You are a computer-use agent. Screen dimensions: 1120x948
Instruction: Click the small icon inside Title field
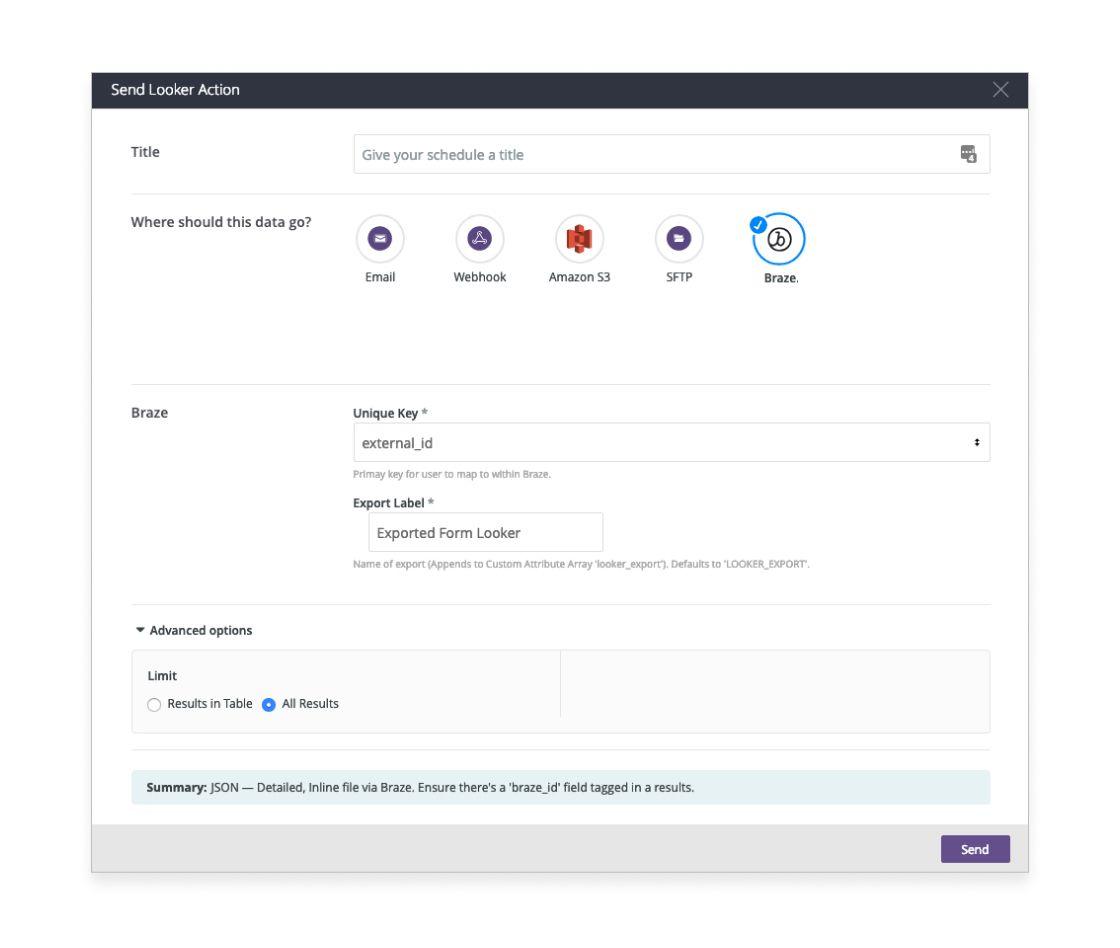pyautogui.click(x=968, y=154)
